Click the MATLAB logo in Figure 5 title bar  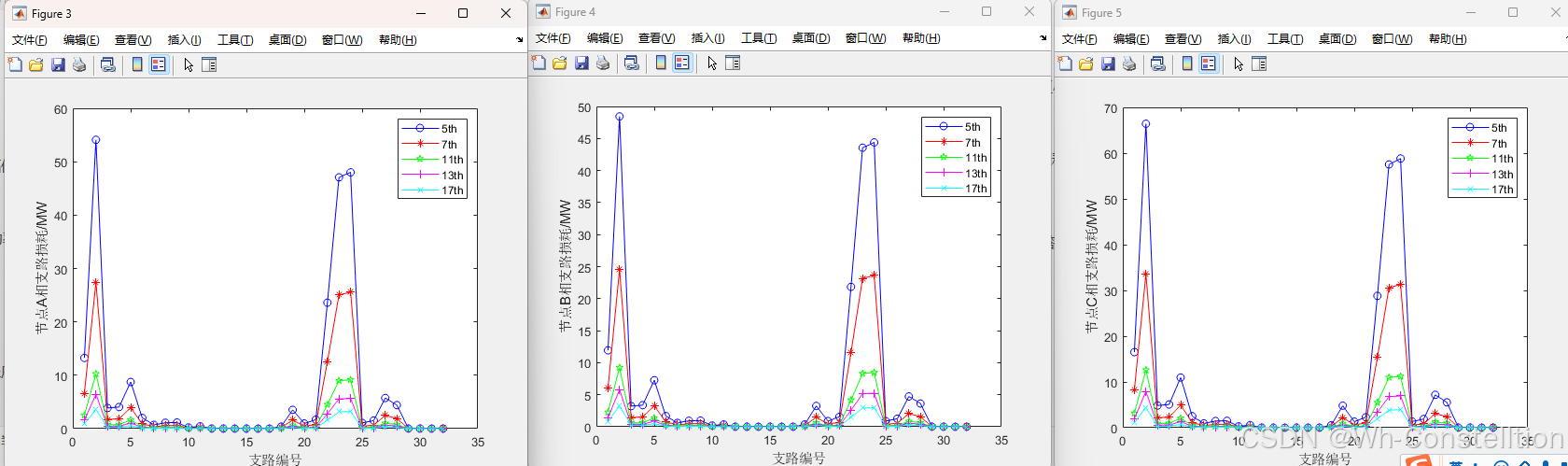point(1070,12)
